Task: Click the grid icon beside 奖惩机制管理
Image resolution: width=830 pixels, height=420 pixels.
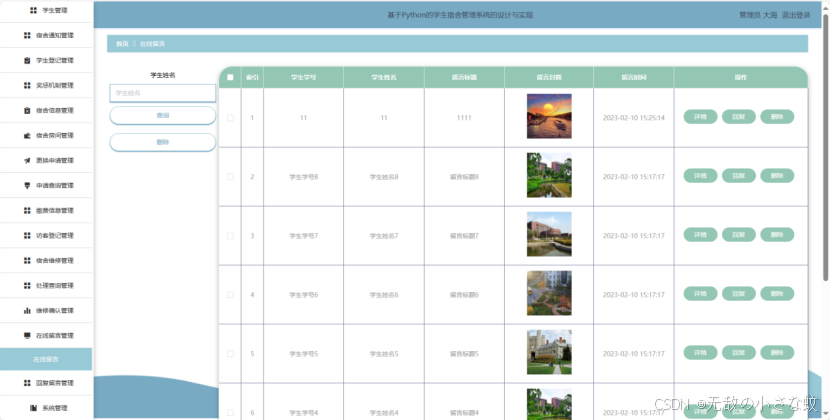Action: point(27,85)
